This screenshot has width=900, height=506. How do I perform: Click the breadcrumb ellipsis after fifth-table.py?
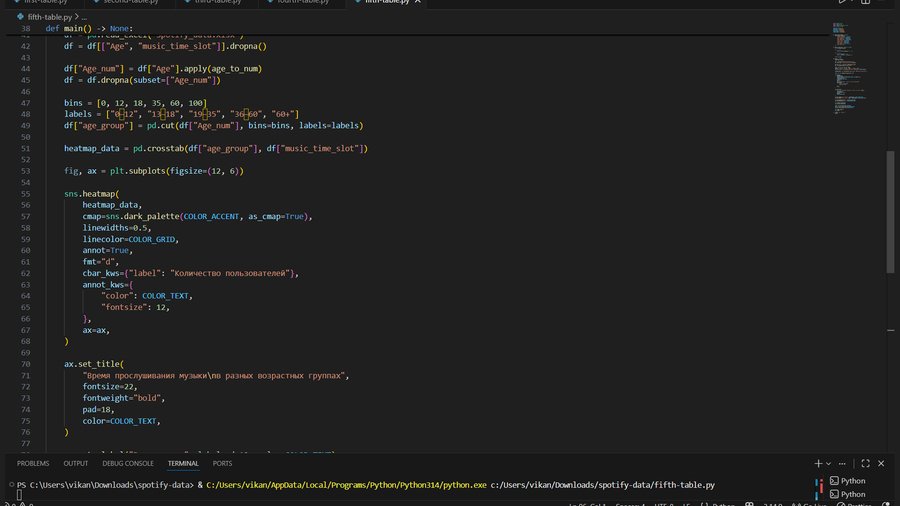tap(83, 17)
